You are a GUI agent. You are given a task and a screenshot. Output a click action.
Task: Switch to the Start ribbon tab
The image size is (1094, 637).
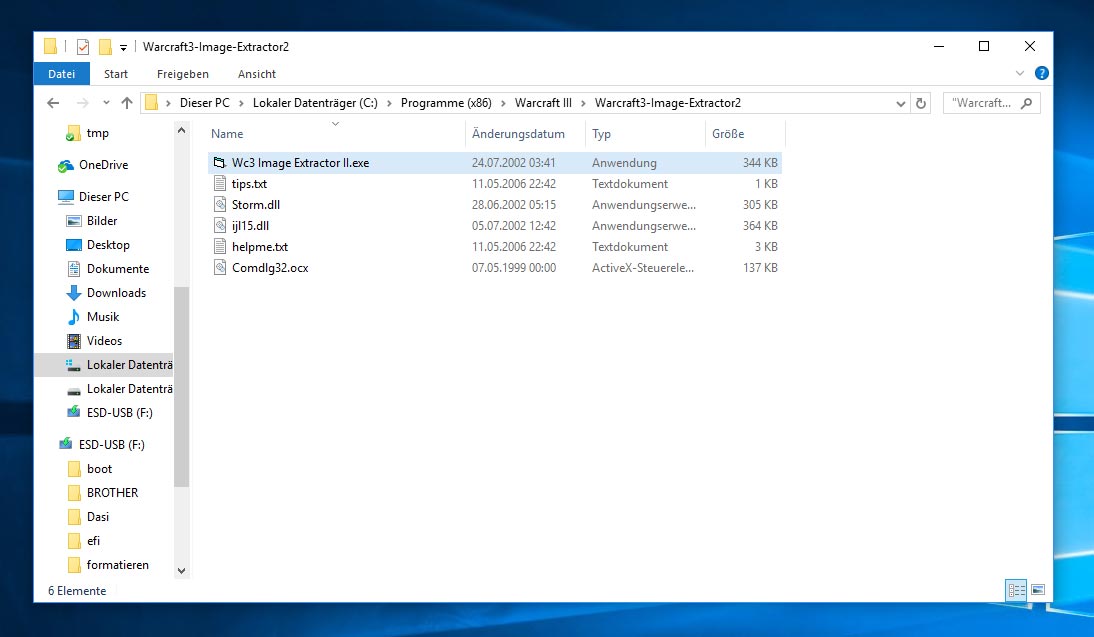click(116, 74)
